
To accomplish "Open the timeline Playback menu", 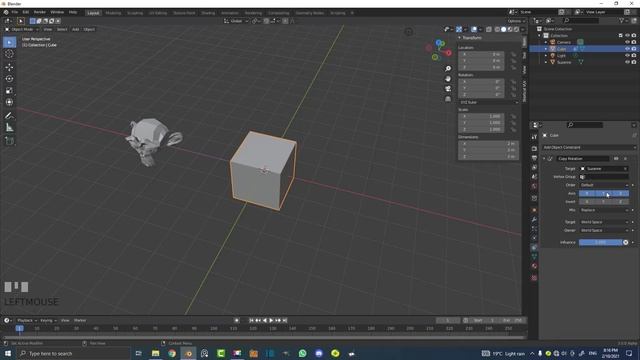I will (x=27, y=320).
